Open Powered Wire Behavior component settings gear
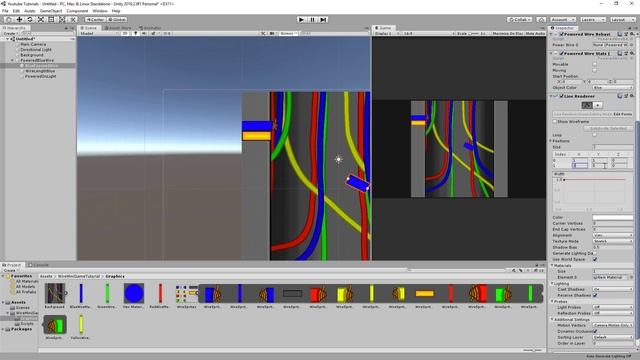 click(632, 34)
